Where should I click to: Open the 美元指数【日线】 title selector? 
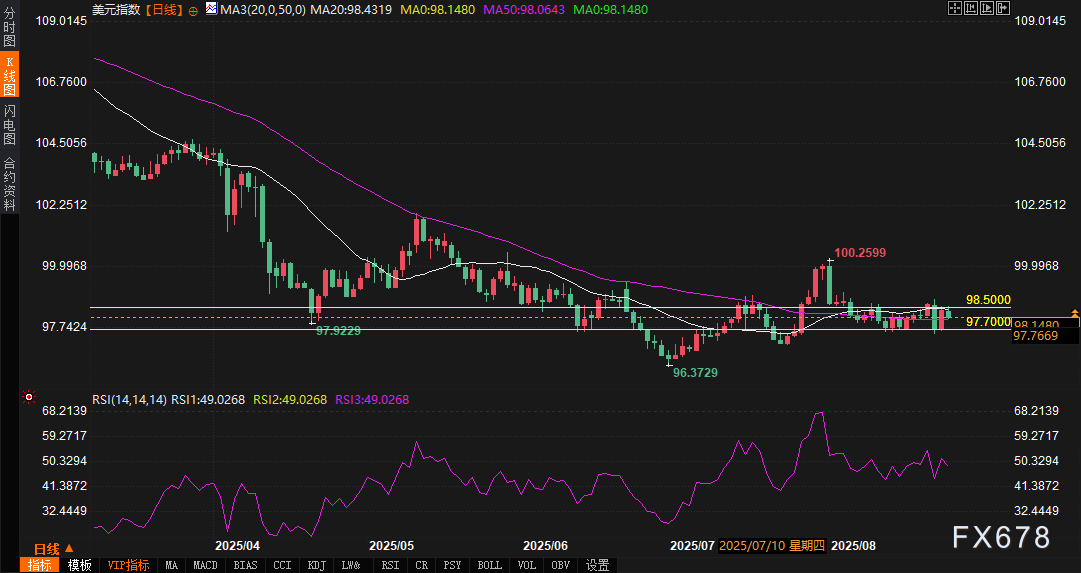136,9
